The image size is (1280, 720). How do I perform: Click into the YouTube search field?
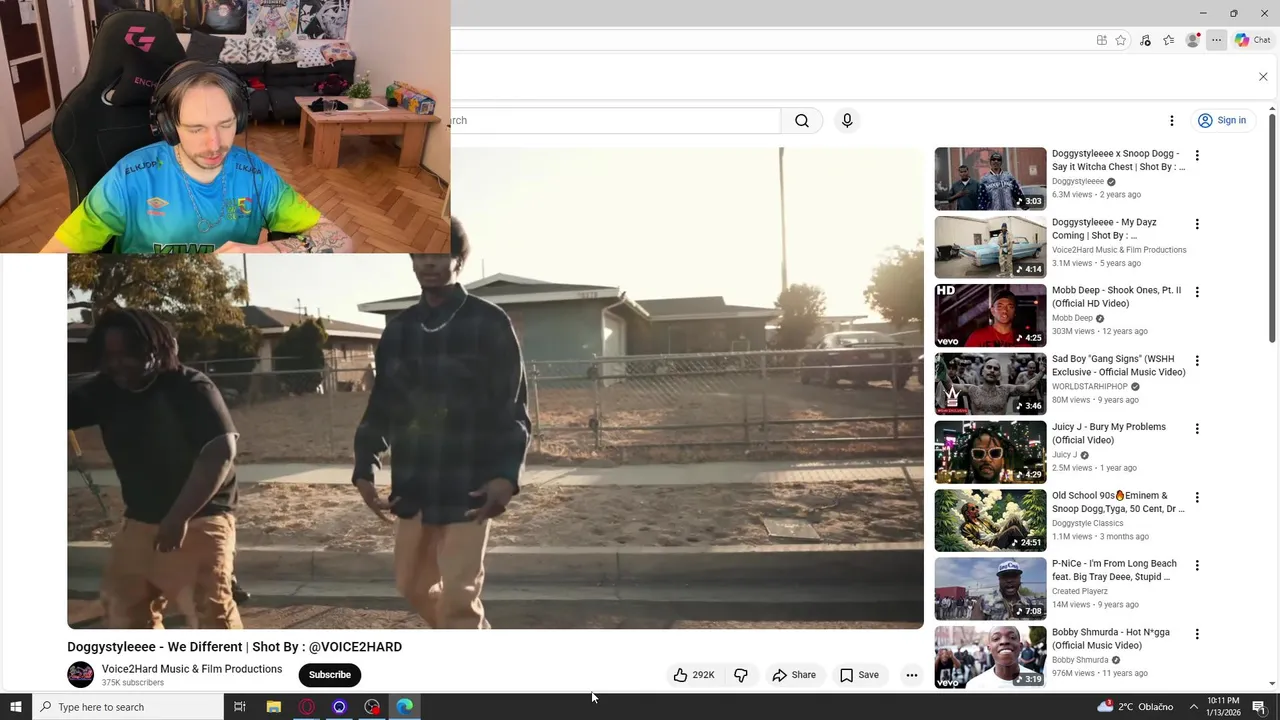pos(615,121)
